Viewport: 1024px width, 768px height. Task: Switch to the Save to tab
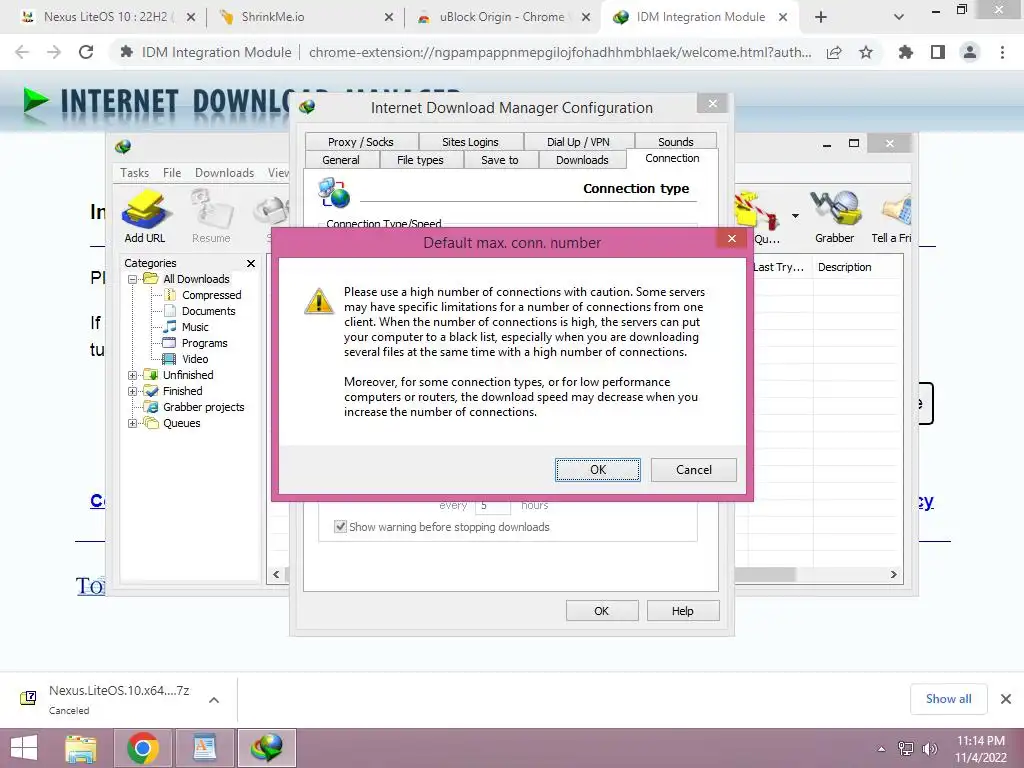500,160
